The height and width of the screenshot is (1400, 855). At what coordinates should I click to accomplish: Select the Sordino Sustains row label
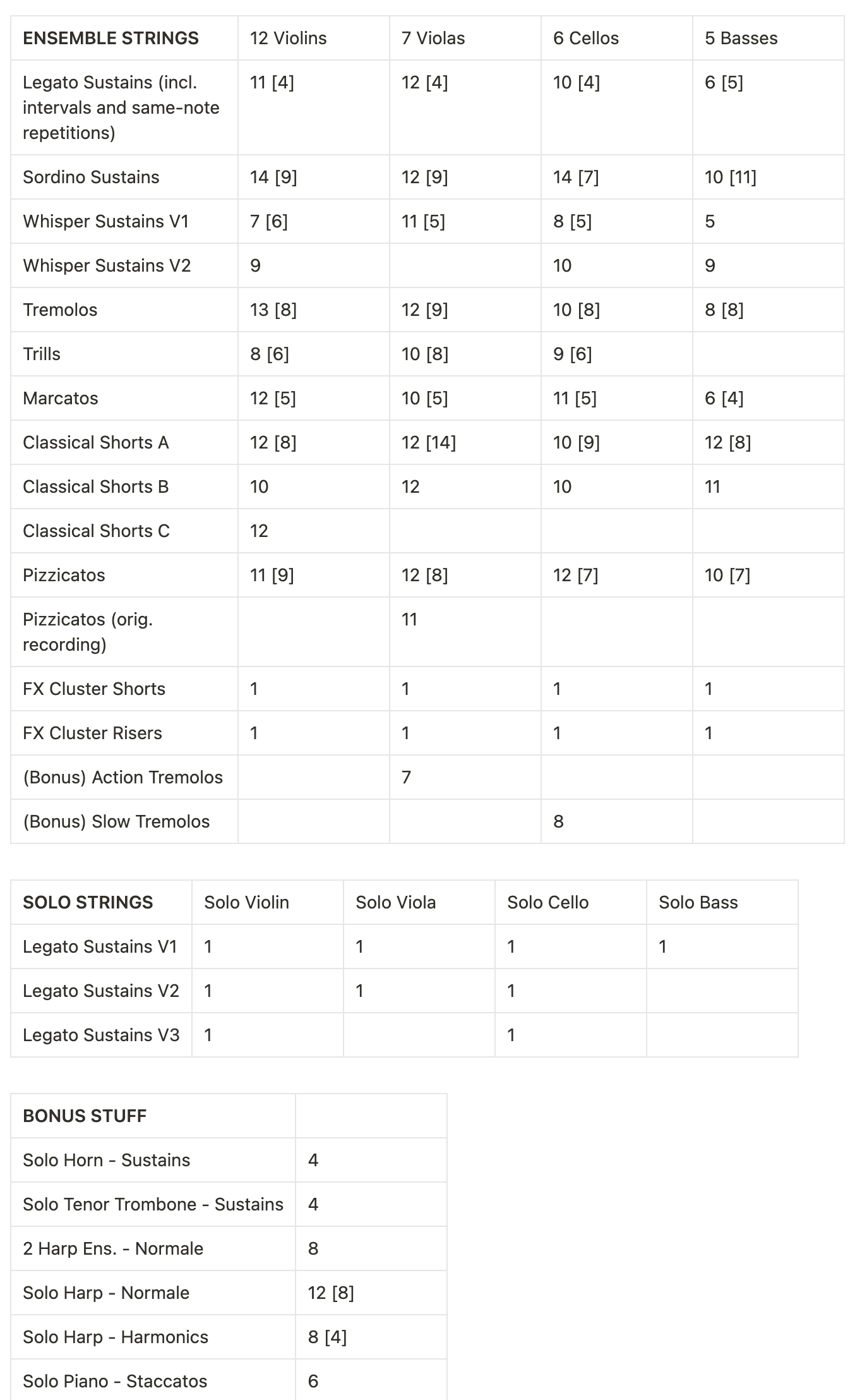tap(91, 177)
